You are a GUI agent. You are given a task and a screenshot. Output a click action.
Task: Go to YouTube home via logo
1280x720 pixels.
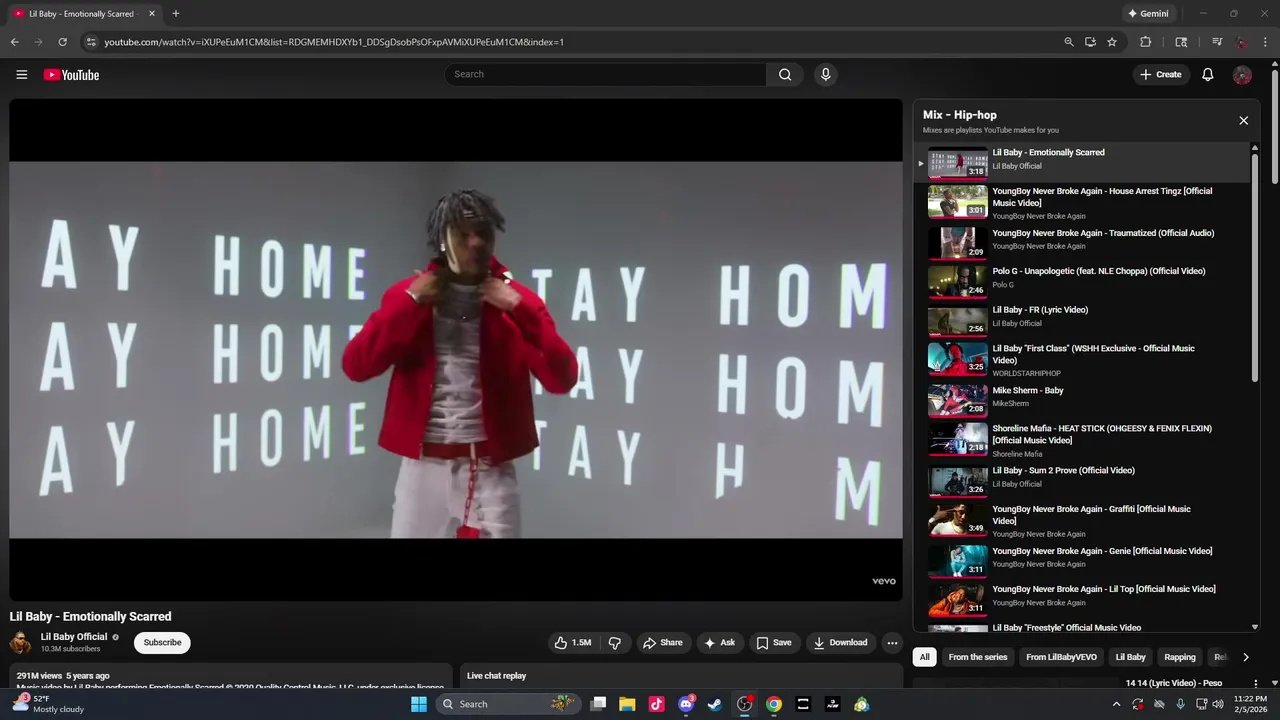(x=71, y=74)
